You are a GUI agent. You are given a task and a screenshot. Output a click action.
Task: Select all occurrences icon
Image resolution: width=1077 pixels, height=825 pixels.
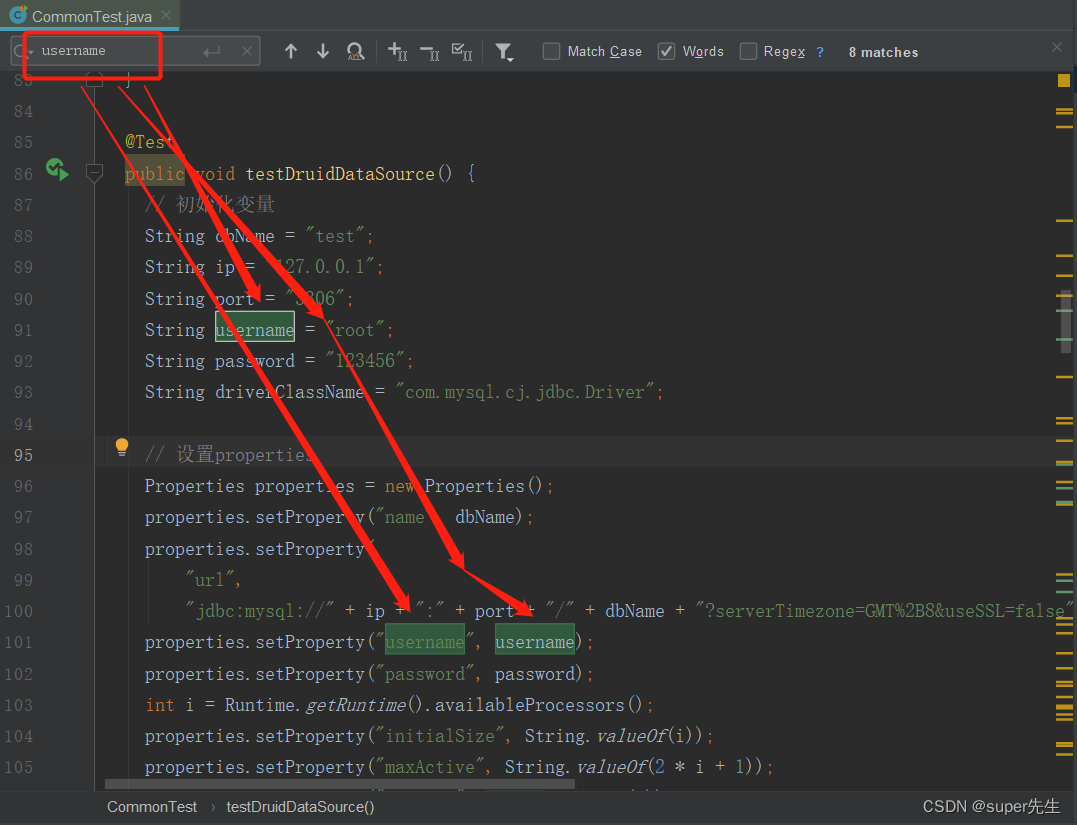pos(462,52)
